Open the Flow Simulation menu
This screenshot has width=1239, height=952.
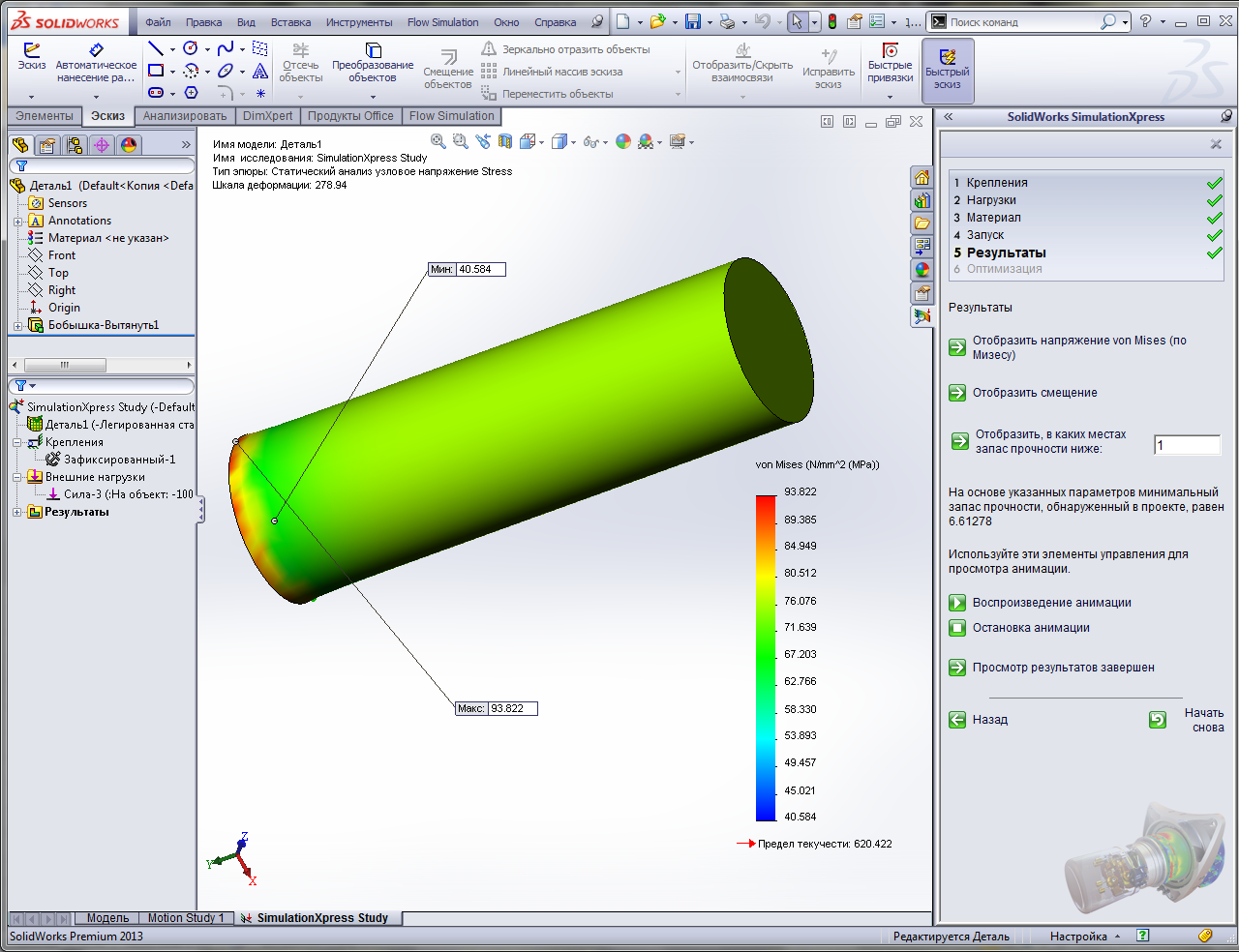click(442, 22)
